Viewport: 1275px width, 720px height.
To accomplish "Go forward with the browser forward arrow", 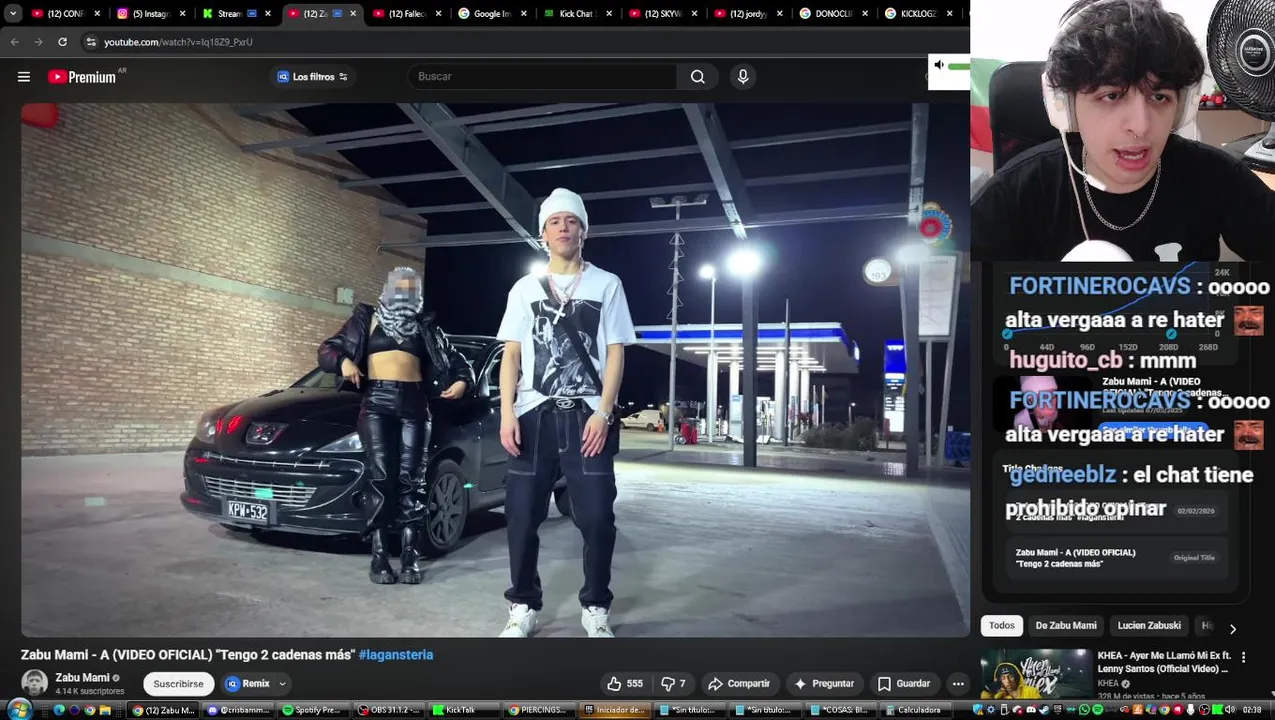I will 38,42.
